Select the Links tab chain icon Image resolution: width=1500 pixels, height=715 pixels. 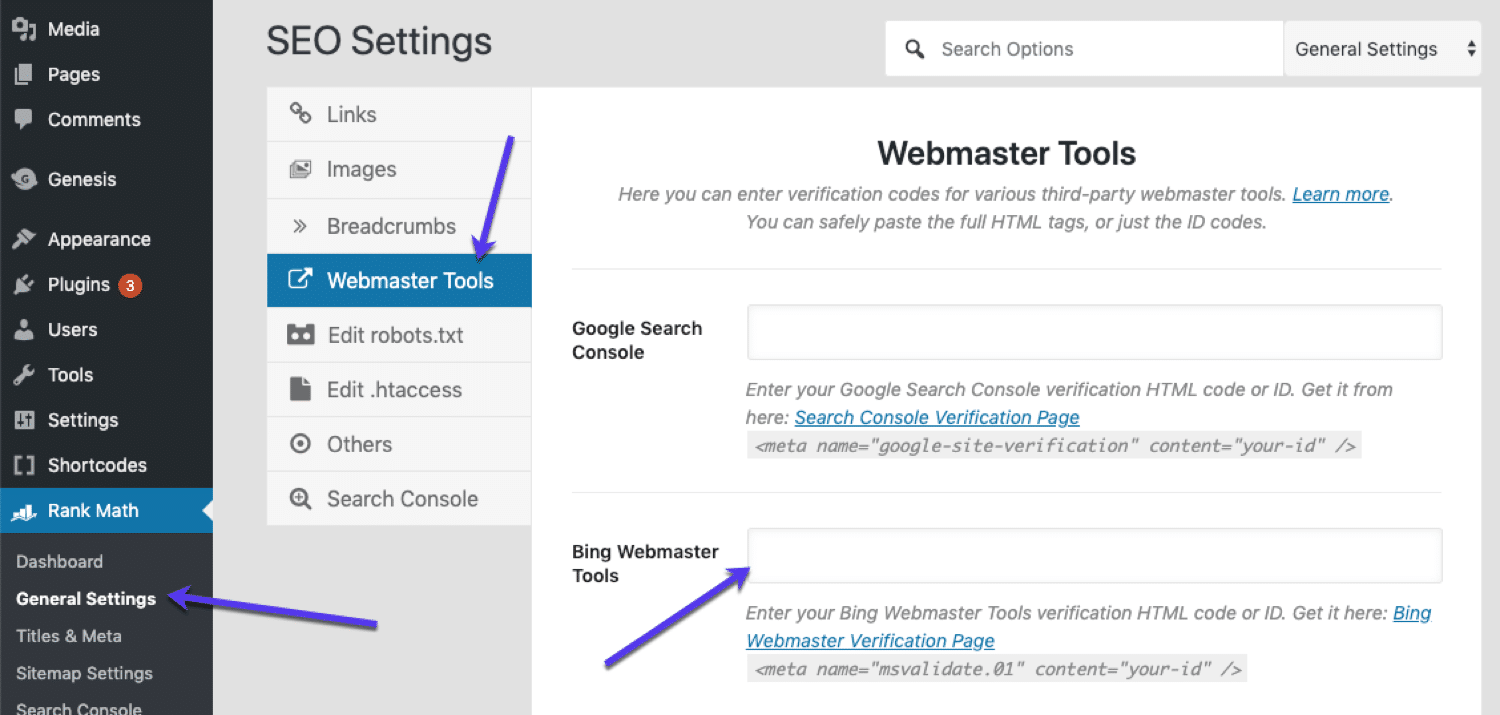(300, 114)
